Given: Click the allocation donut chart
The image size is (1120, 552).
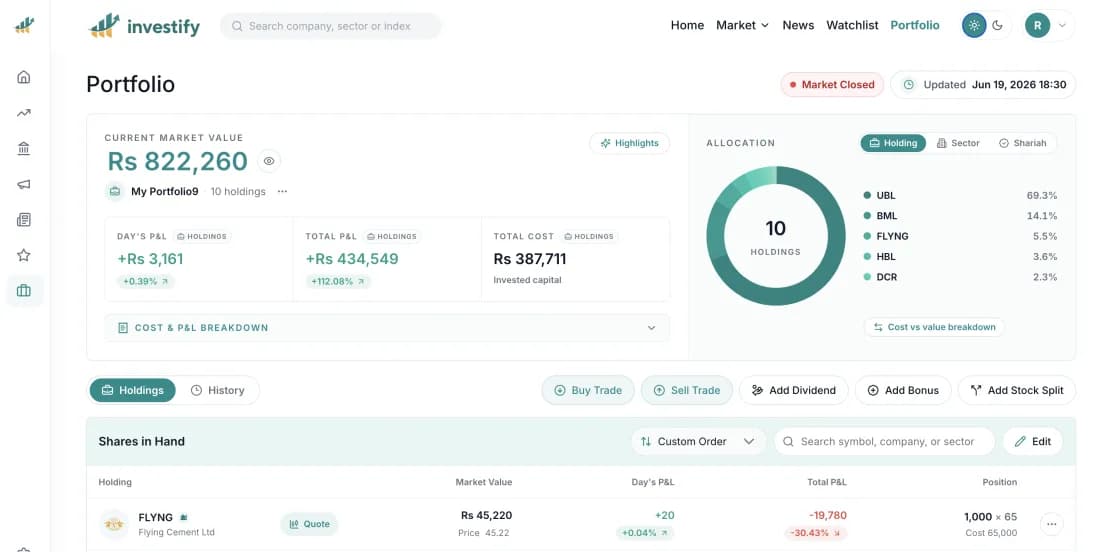Looking at the screenshot, I should click(776, 236).
